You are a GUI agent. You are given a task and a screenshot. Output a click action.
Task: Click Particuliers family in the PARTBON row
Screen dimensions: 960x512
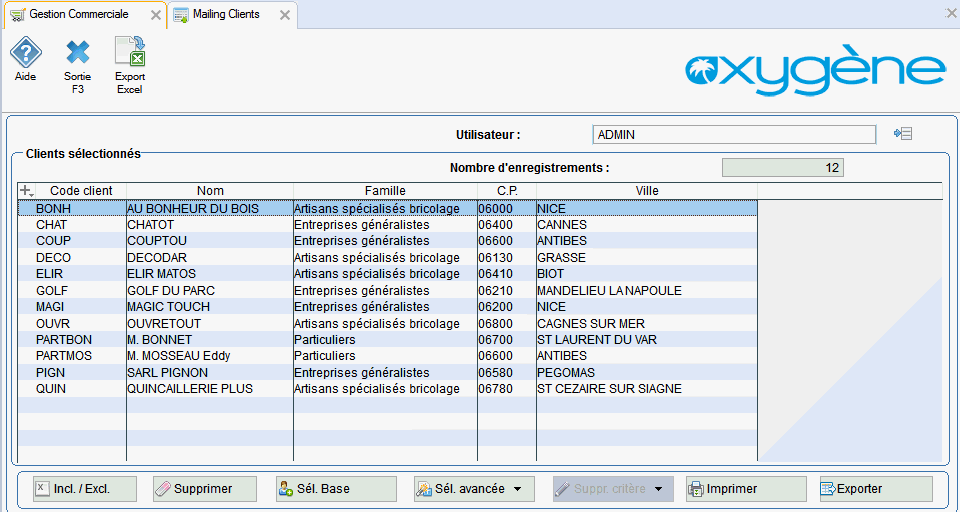(385, 339)
